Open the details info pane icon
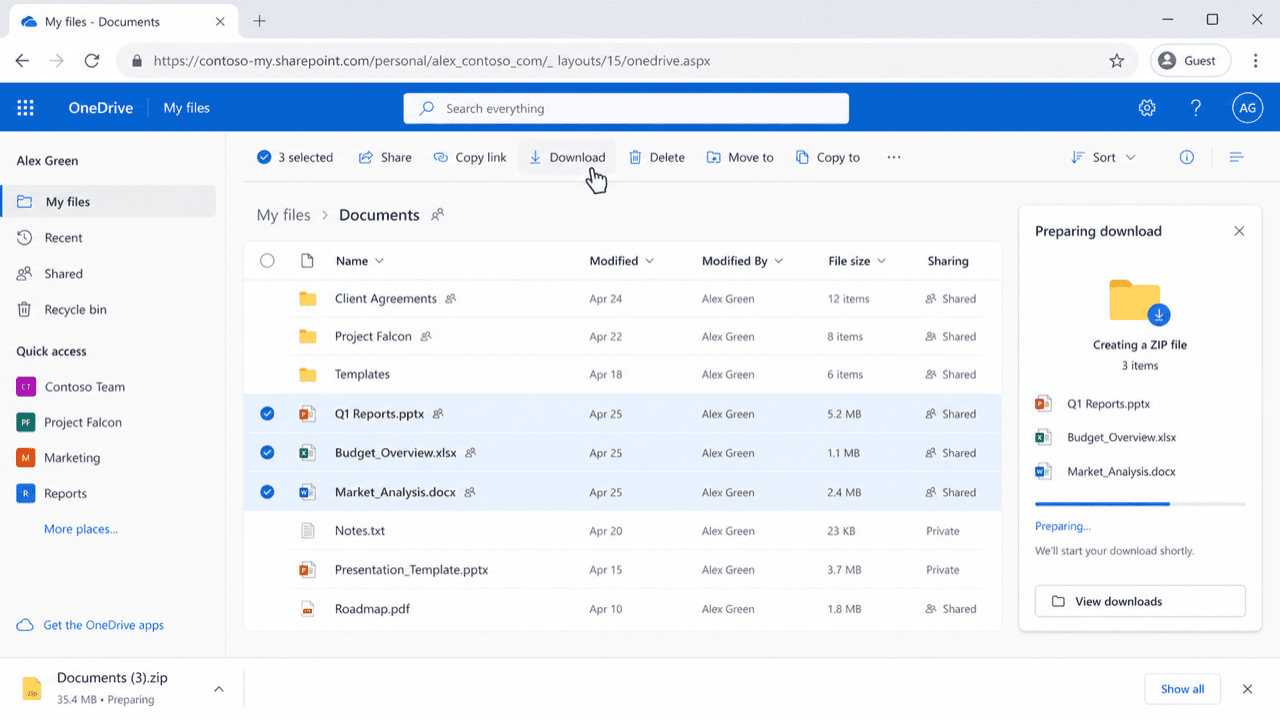 [x=1187, y=157]
